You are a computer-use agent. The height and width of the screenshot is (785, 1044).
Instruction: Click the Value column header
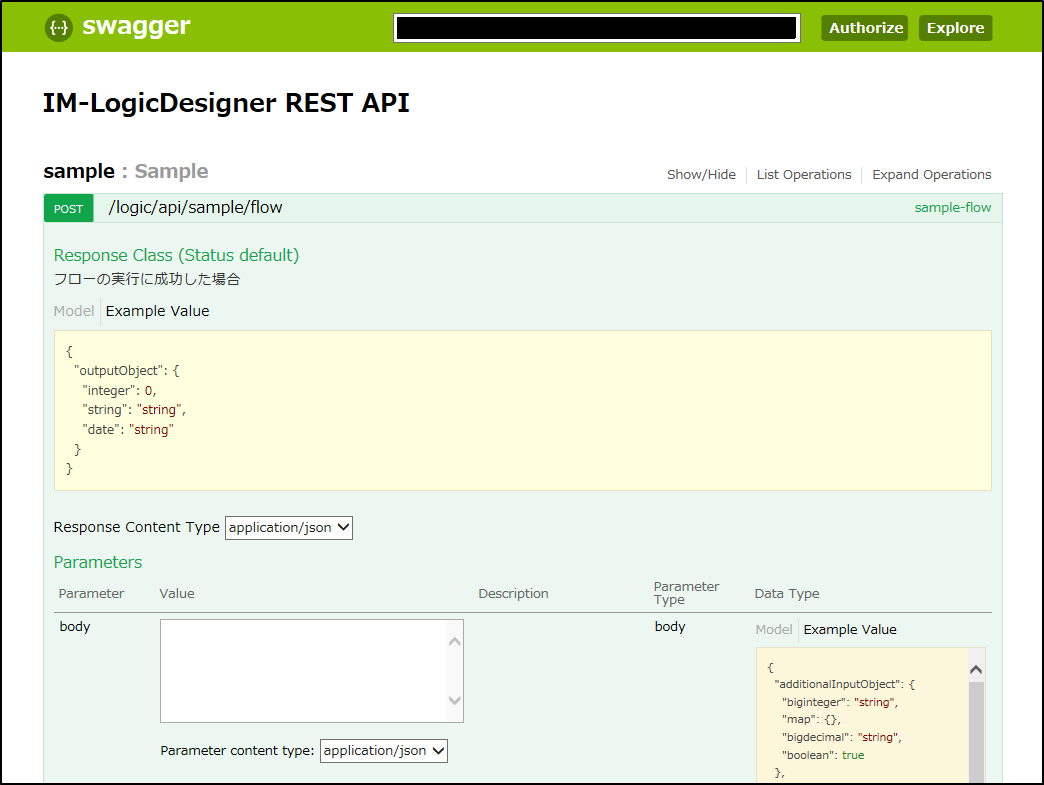(x=177, y=593)
